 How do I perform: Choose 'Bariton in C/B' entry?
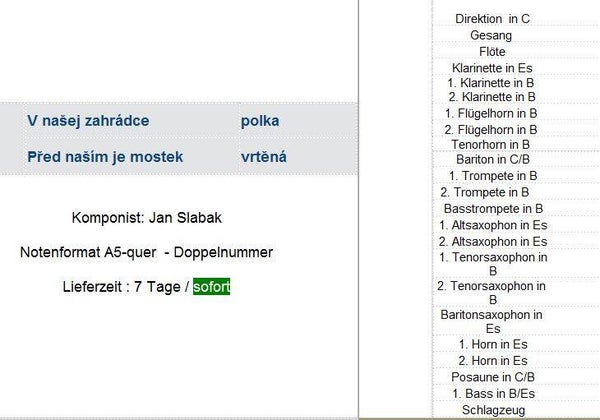(492, 159)
